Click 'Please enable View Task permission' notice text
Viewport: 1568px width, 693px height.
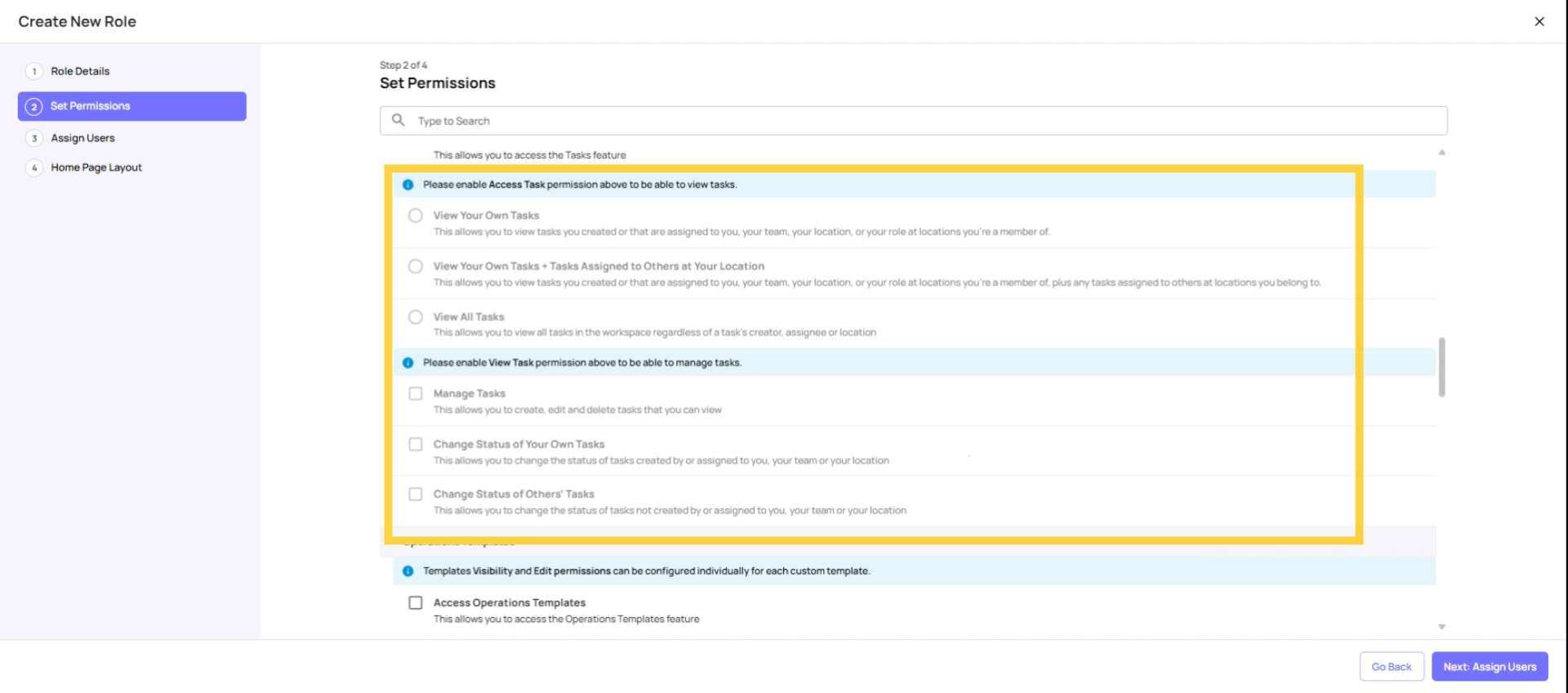coord(582,363)
